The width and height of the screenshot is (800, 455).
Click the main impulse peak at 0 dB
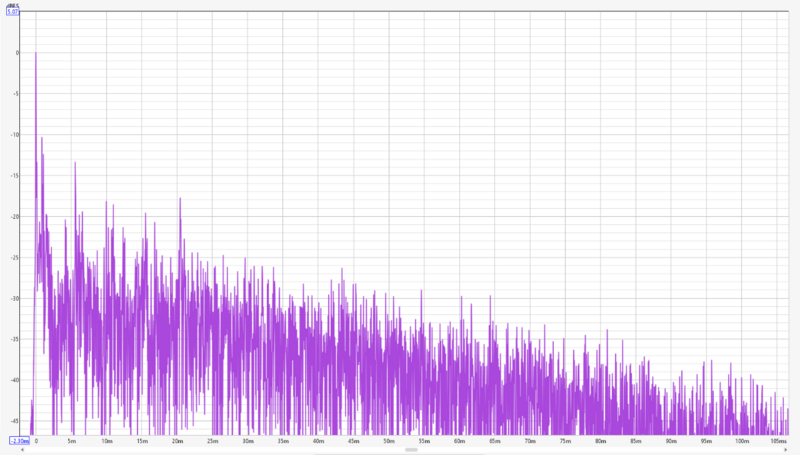(x=36, y=53)
